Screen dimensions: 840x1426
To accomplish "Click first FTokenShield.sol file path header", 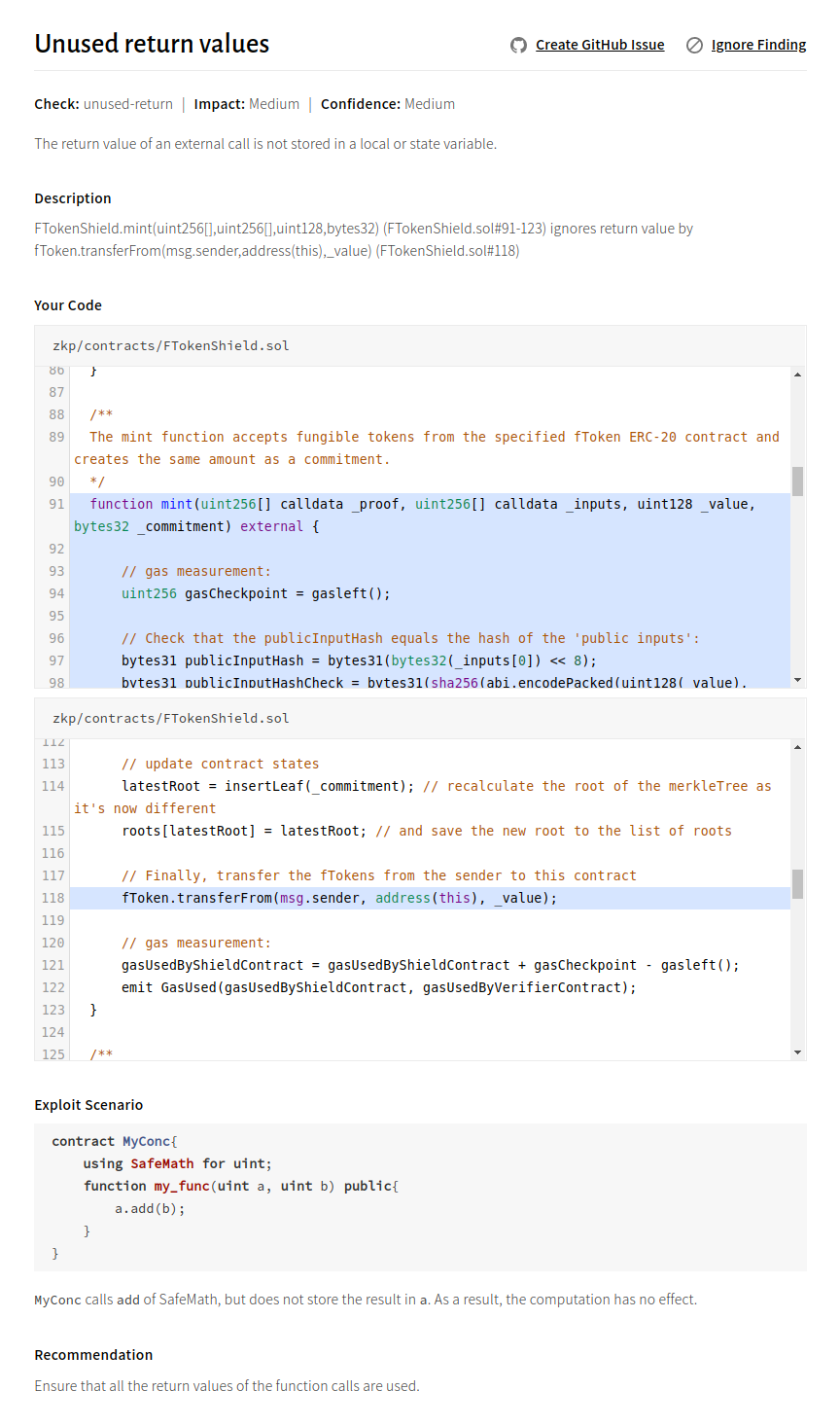I will click(170, 346).
